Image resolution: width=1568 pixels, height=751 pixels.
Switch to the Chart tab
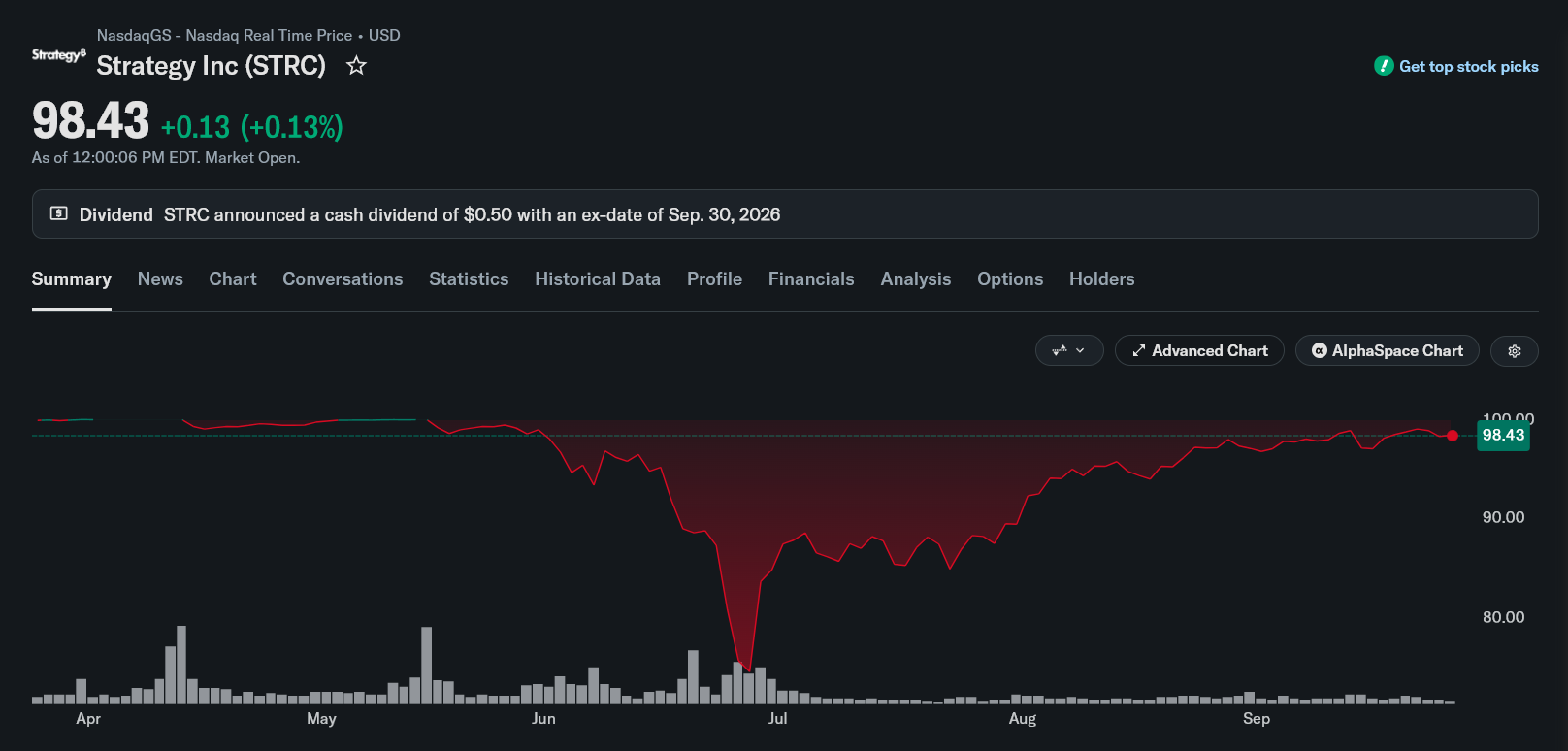(233, 279)
